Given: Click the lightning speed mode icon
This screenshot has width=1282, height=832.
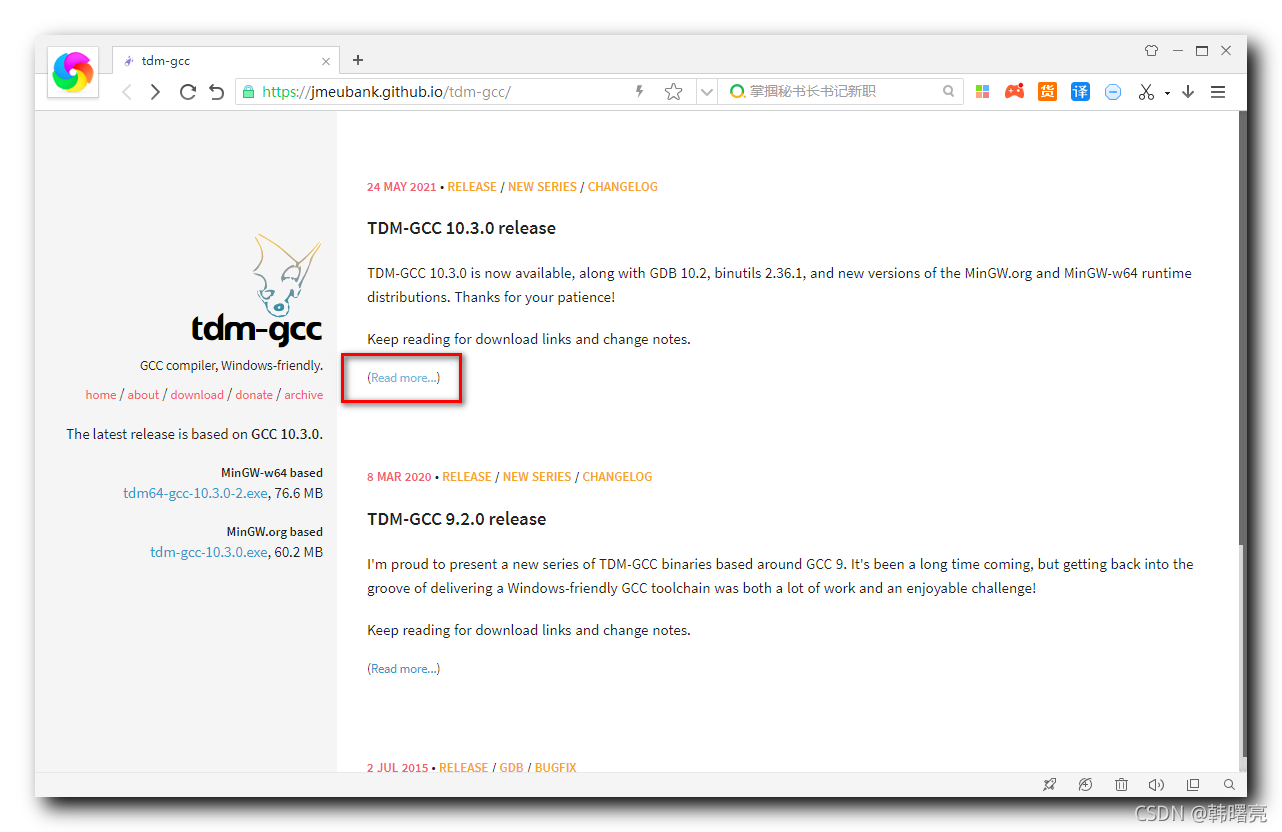Looking at the screenshot, I should click(640, 91).
